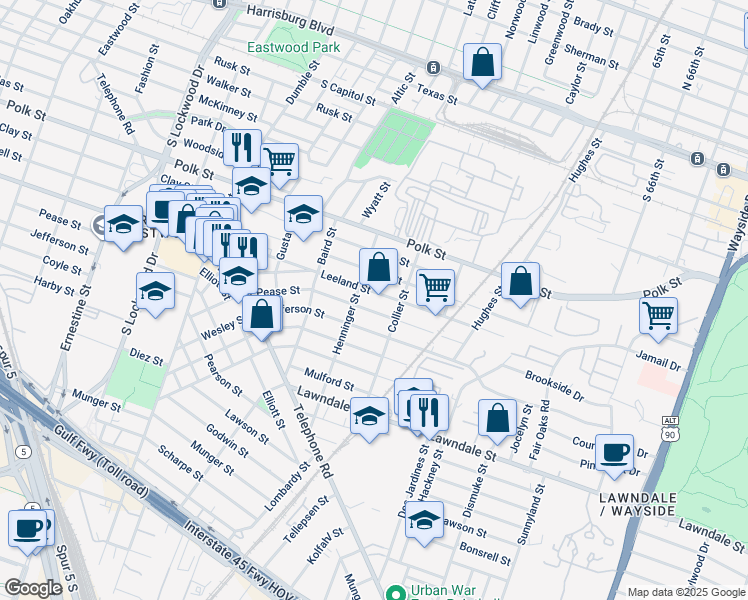Open the shopping bag marker at Hughes and Polk

coord(520,282)
